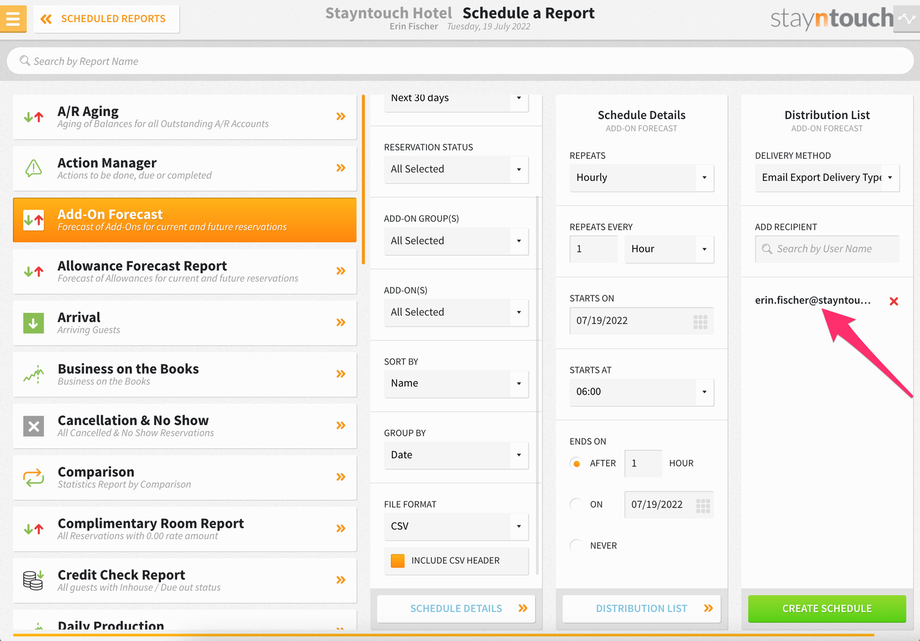This screenshot has width=920, height=641.
Task: Click the A/R Aging red-green arrows icon
Action: coord(33,117)
